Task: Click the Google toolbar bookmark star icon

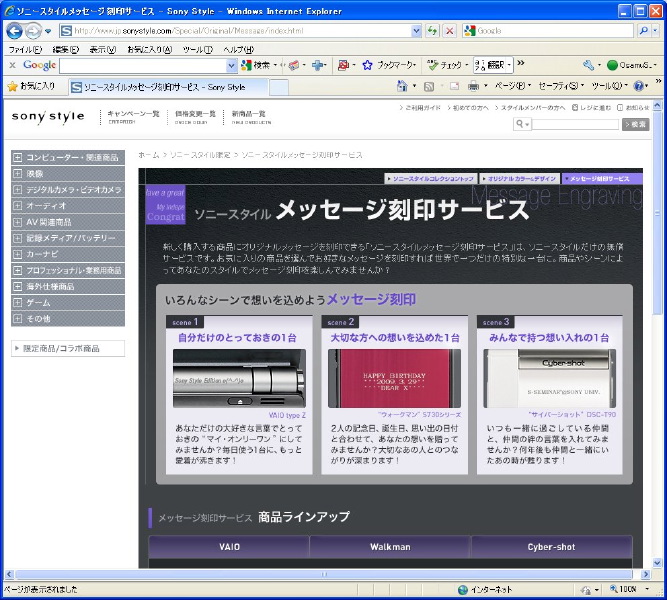Action: [x=367, y=65]
